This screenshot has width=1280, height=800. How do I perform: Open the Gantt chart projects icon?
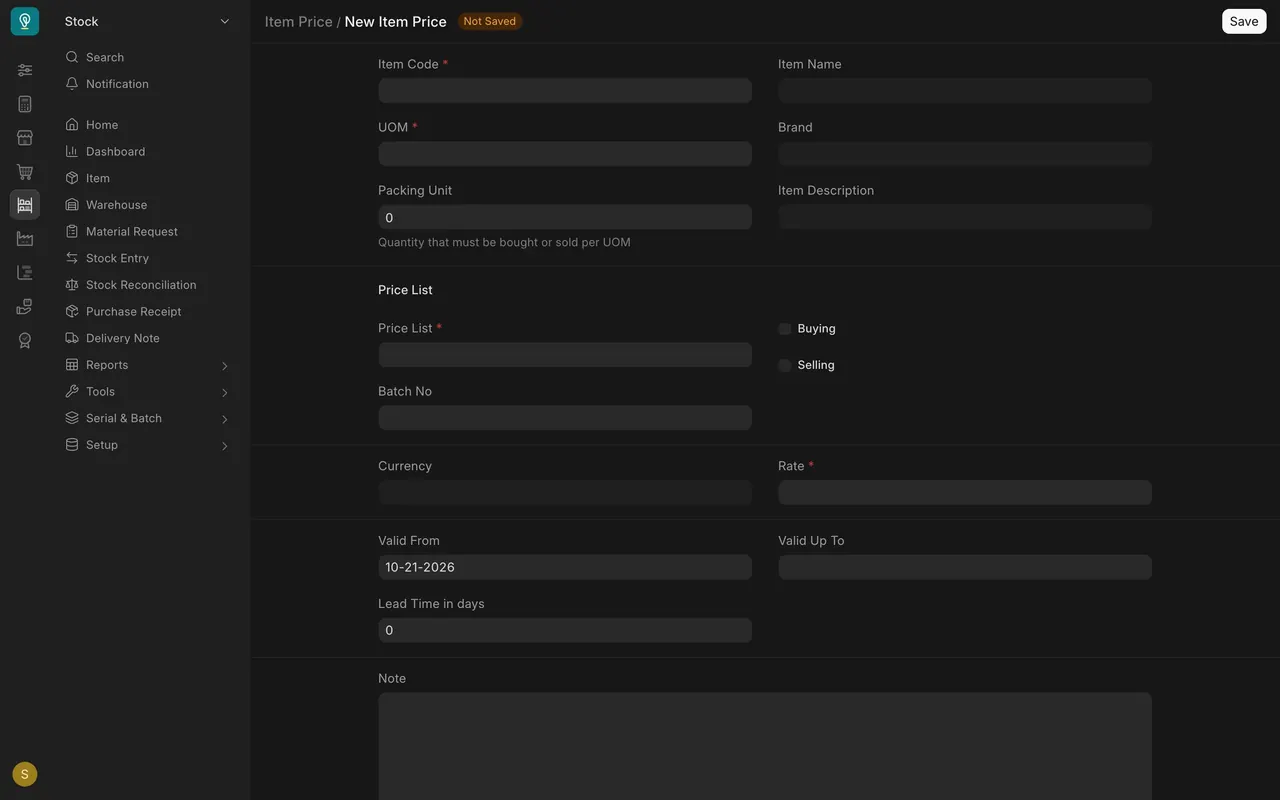click(25, 272)
